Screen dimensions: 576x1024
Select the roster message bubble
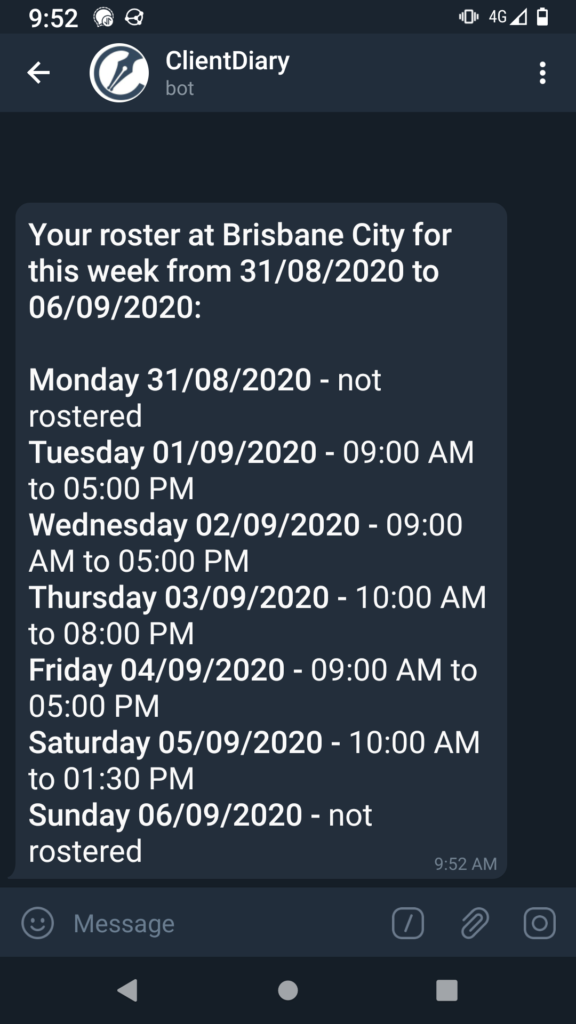click(261, 541)
